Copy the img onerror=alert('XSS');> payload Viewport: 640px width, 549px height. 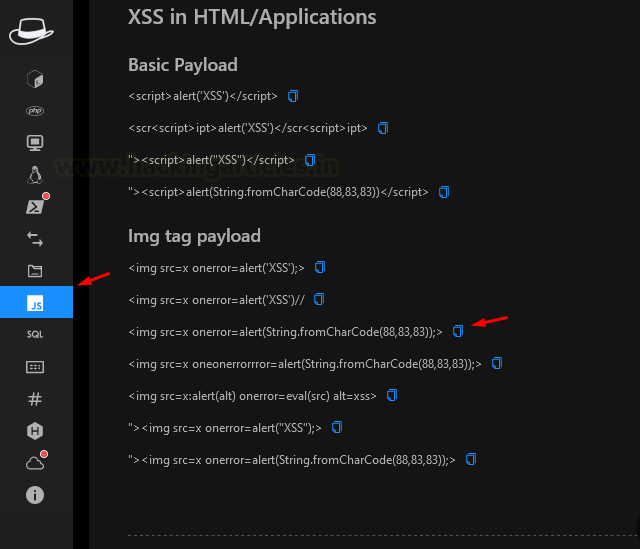[320, 267]
